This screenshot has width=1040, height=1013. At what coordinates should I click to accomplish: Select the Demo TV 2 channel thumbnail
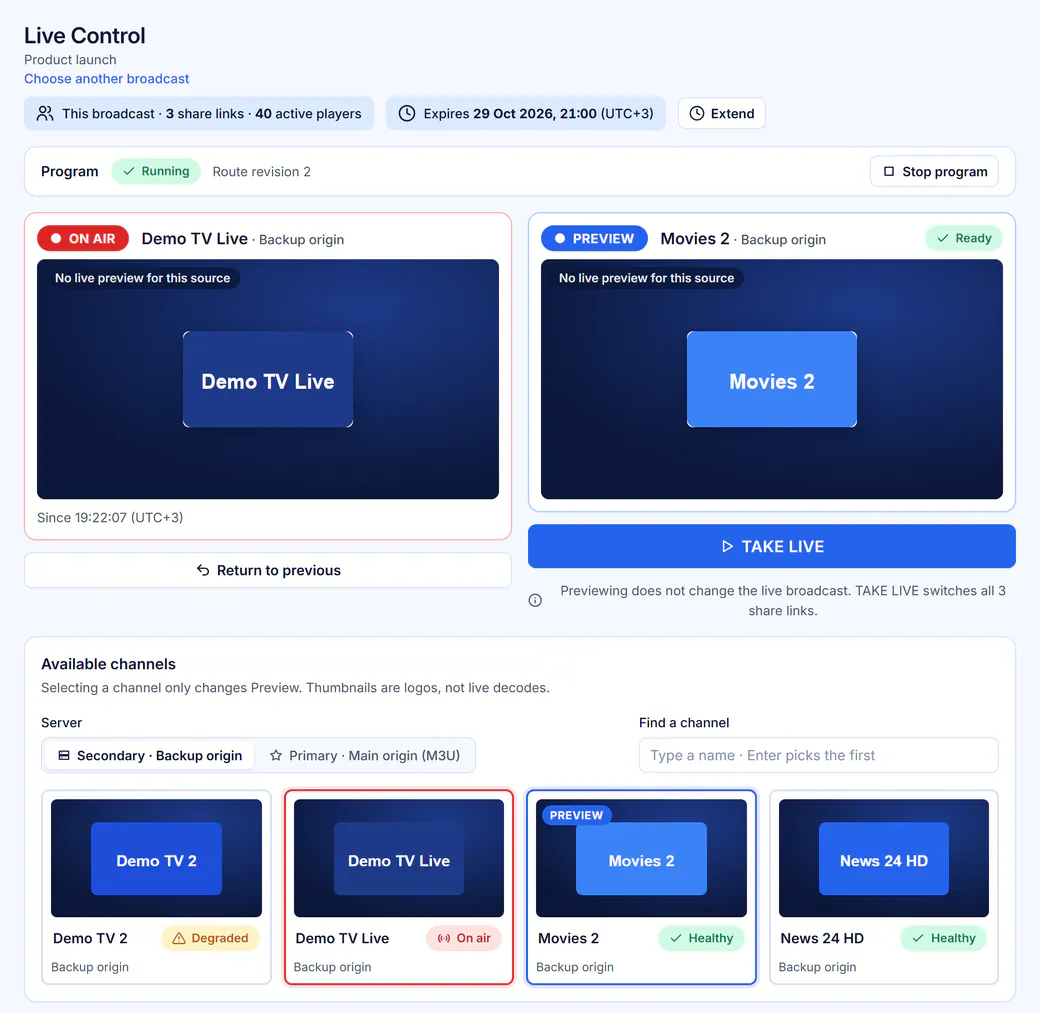coord(157,858)
